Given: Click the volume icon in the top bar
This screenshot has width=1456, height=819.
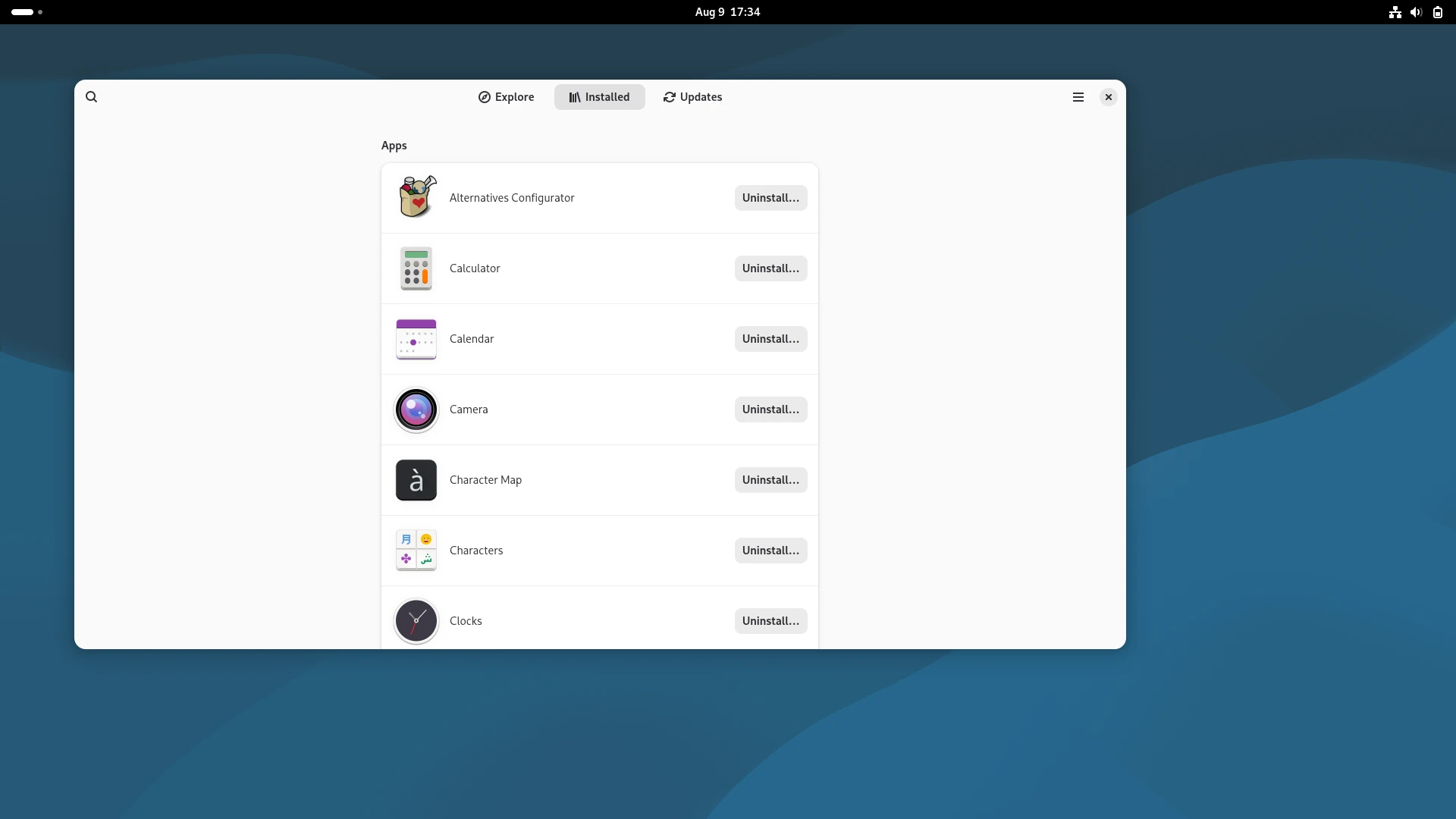Looking at the screenshot, I should pyautogui.click(x=1416, y=12).
